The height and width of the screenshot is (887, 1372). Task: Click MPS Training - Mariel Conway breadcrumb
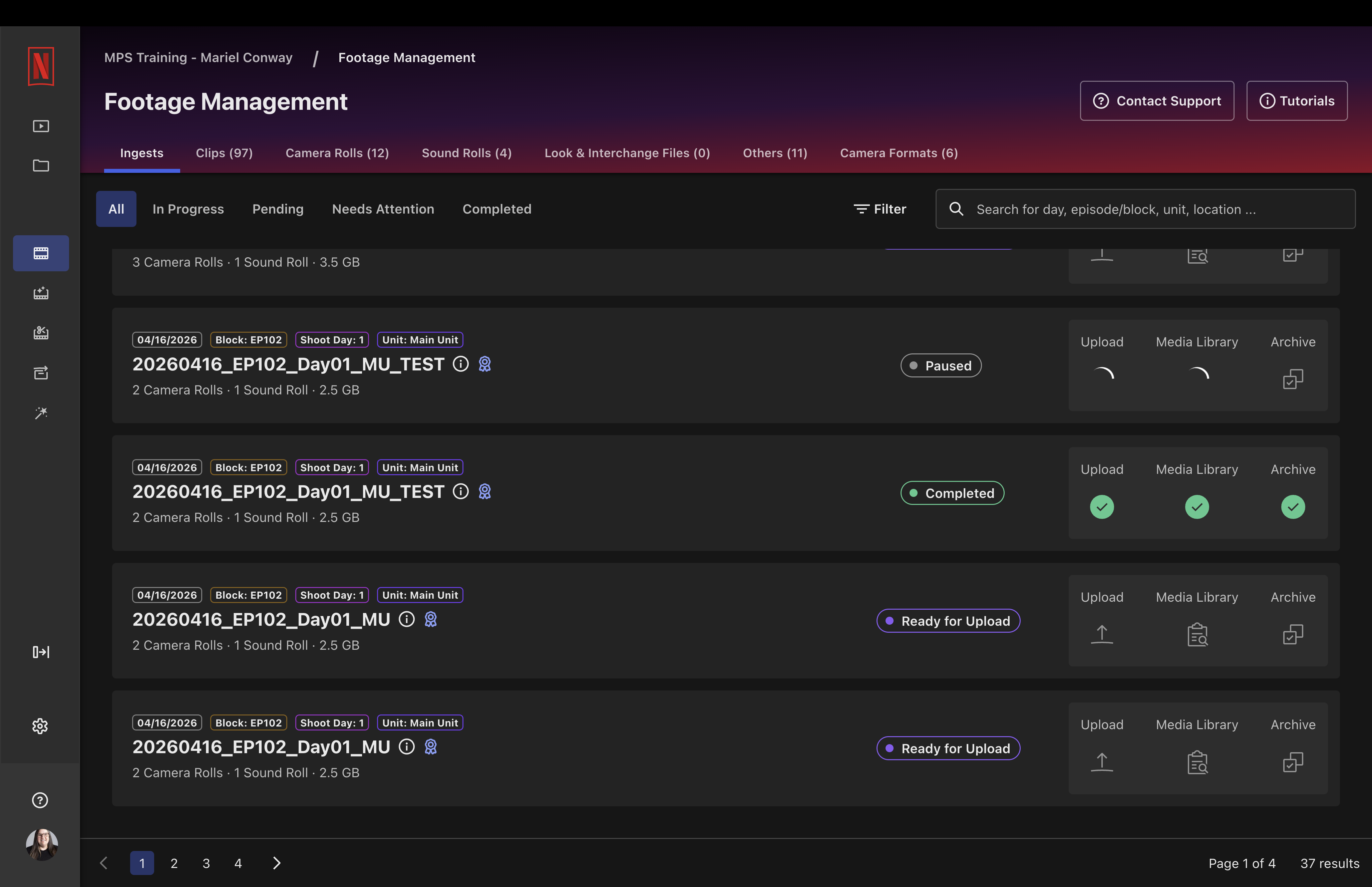coord(198,58)
